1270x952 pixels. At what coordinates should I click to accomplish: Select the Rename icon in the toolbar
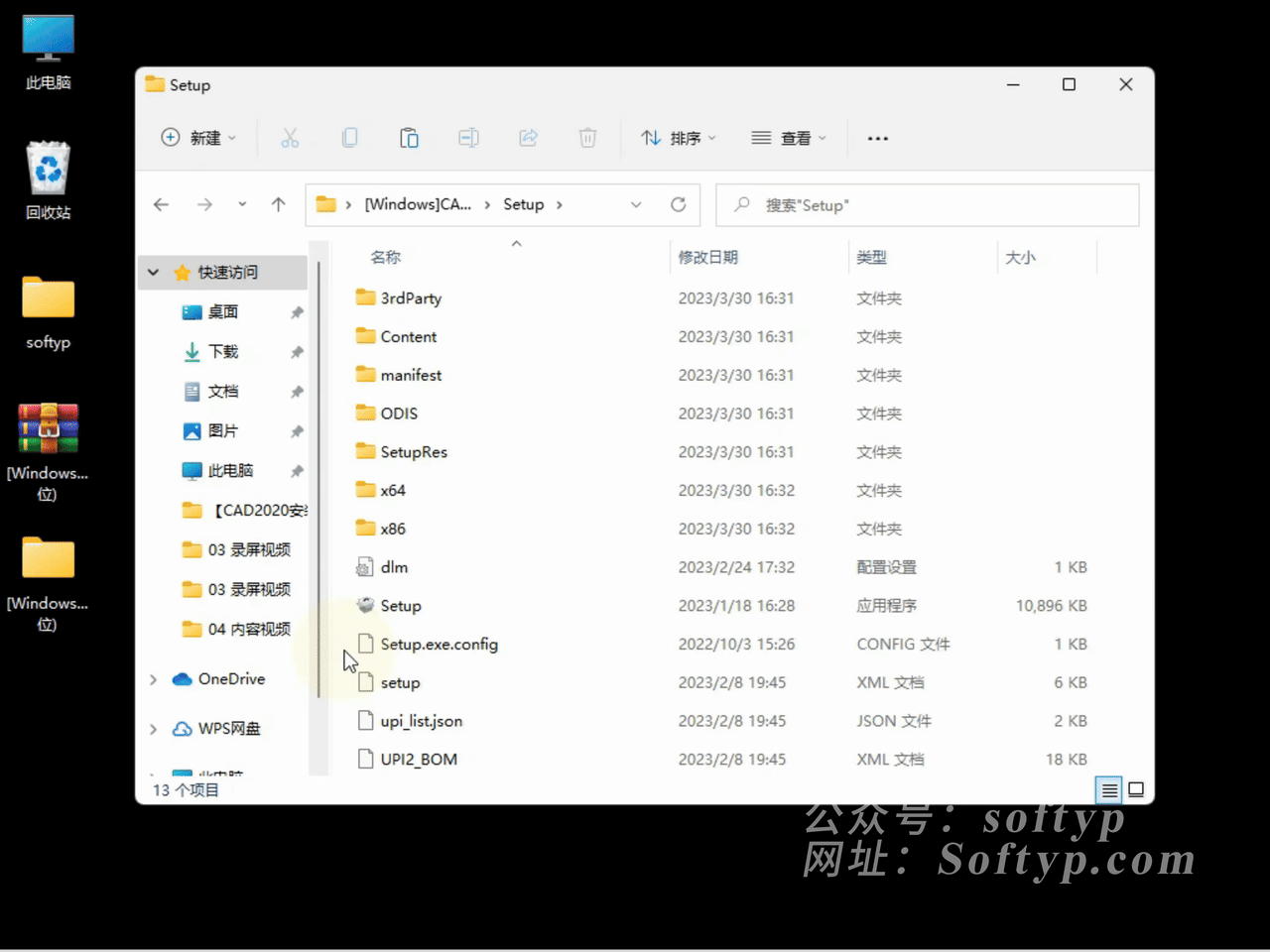(468, 138)
